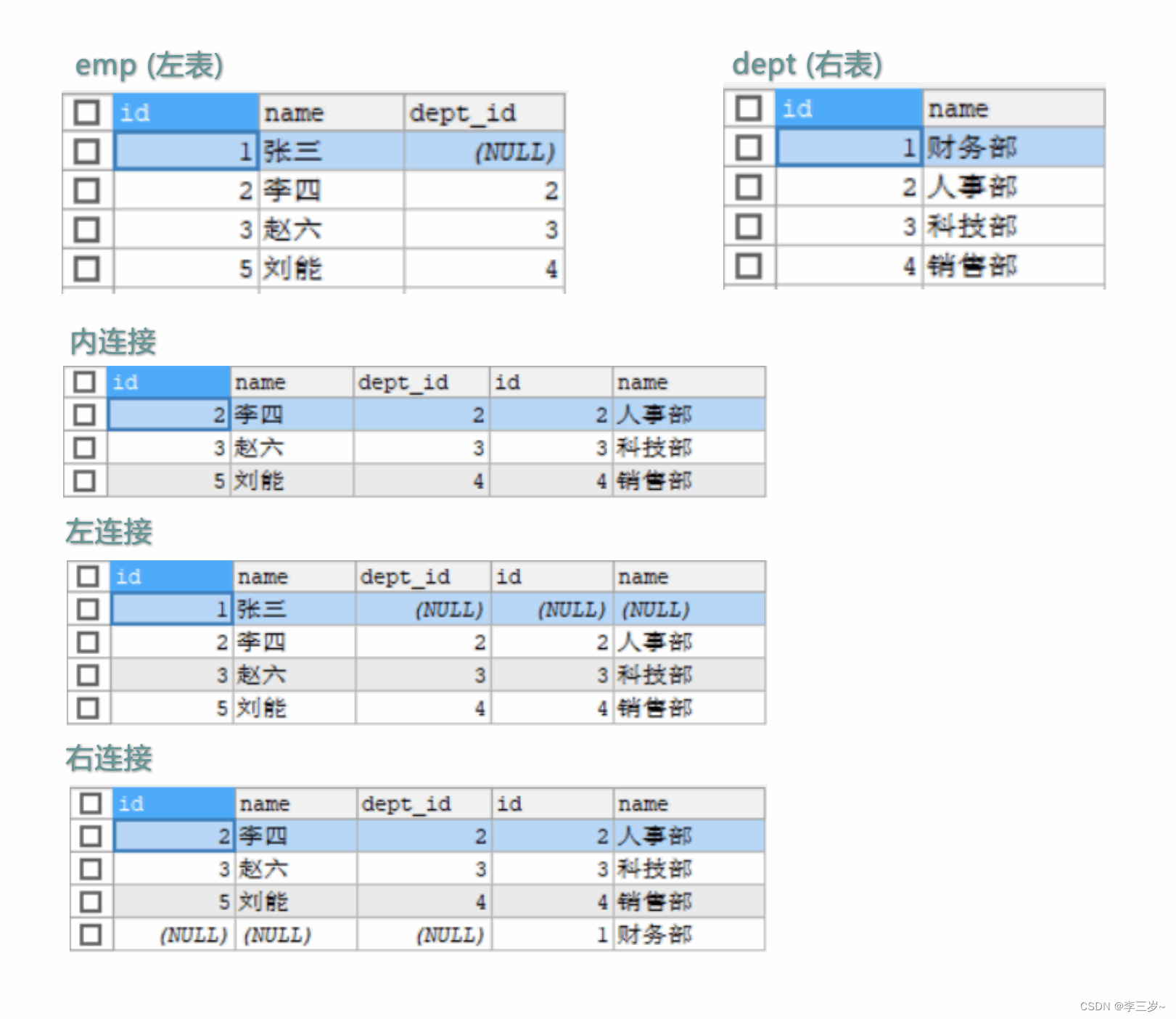Tick the 科技部 row checkbox in dept table
Screen dimensions: 1176x1019
pos(749,226)
